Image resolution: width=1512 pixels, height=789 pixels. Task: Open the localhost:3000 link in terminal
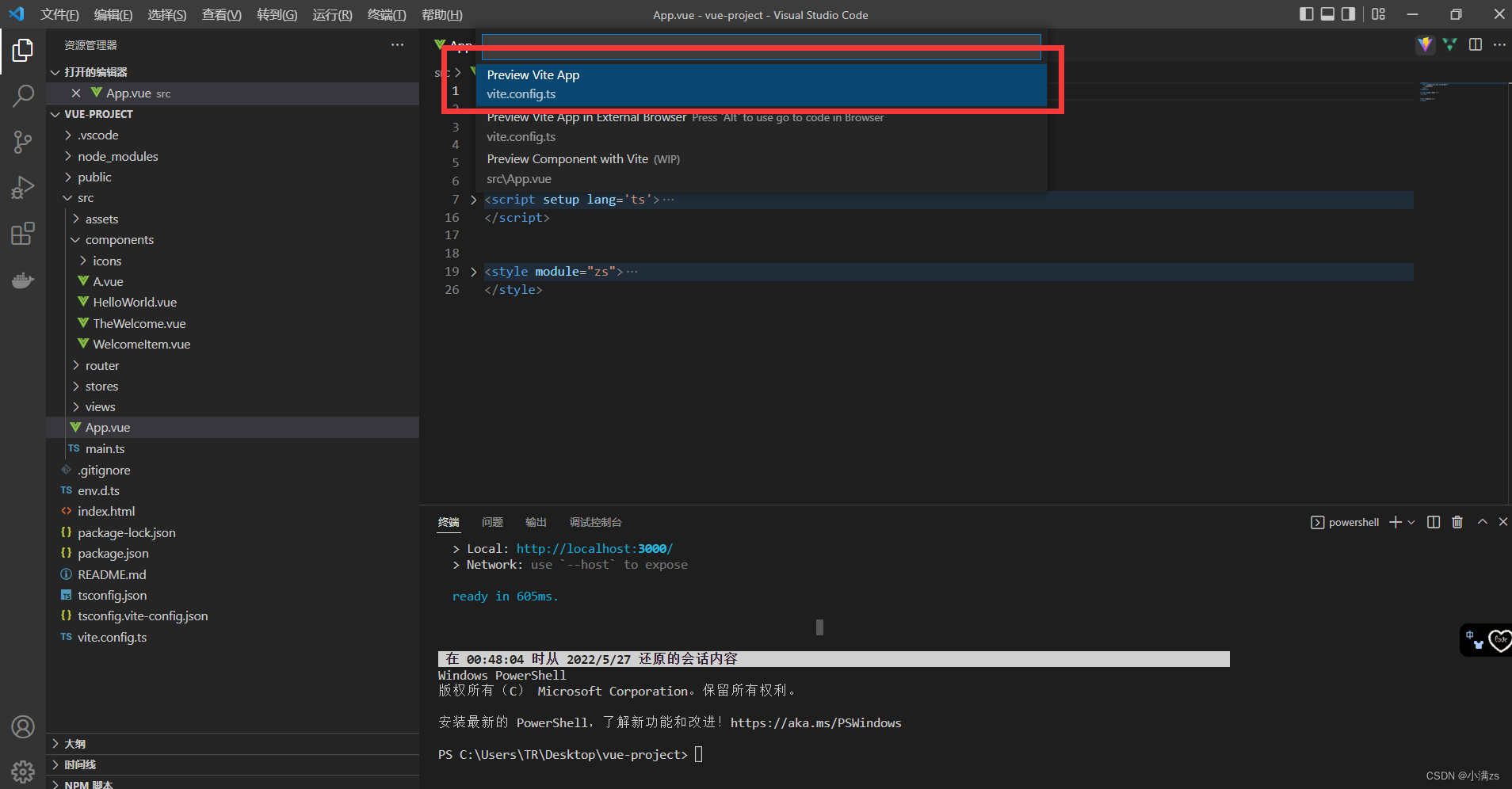pyautogui.click(x=594, y=548)
